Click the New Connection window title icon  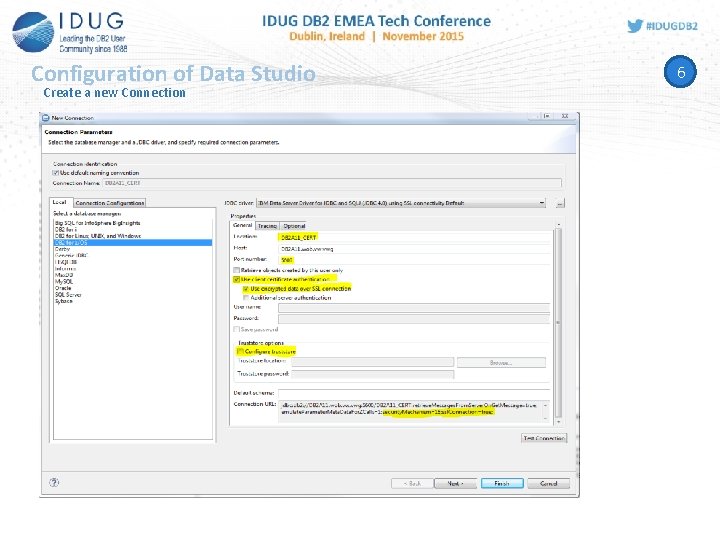coord(45,118)
